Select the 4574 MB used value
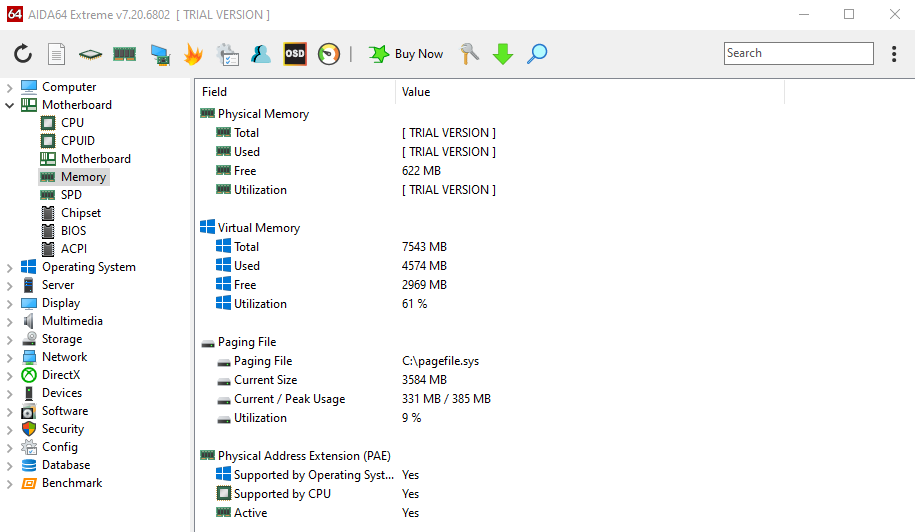Image resolution: width=915 pixels, height=532 pixels. click(x=424, y=266)
